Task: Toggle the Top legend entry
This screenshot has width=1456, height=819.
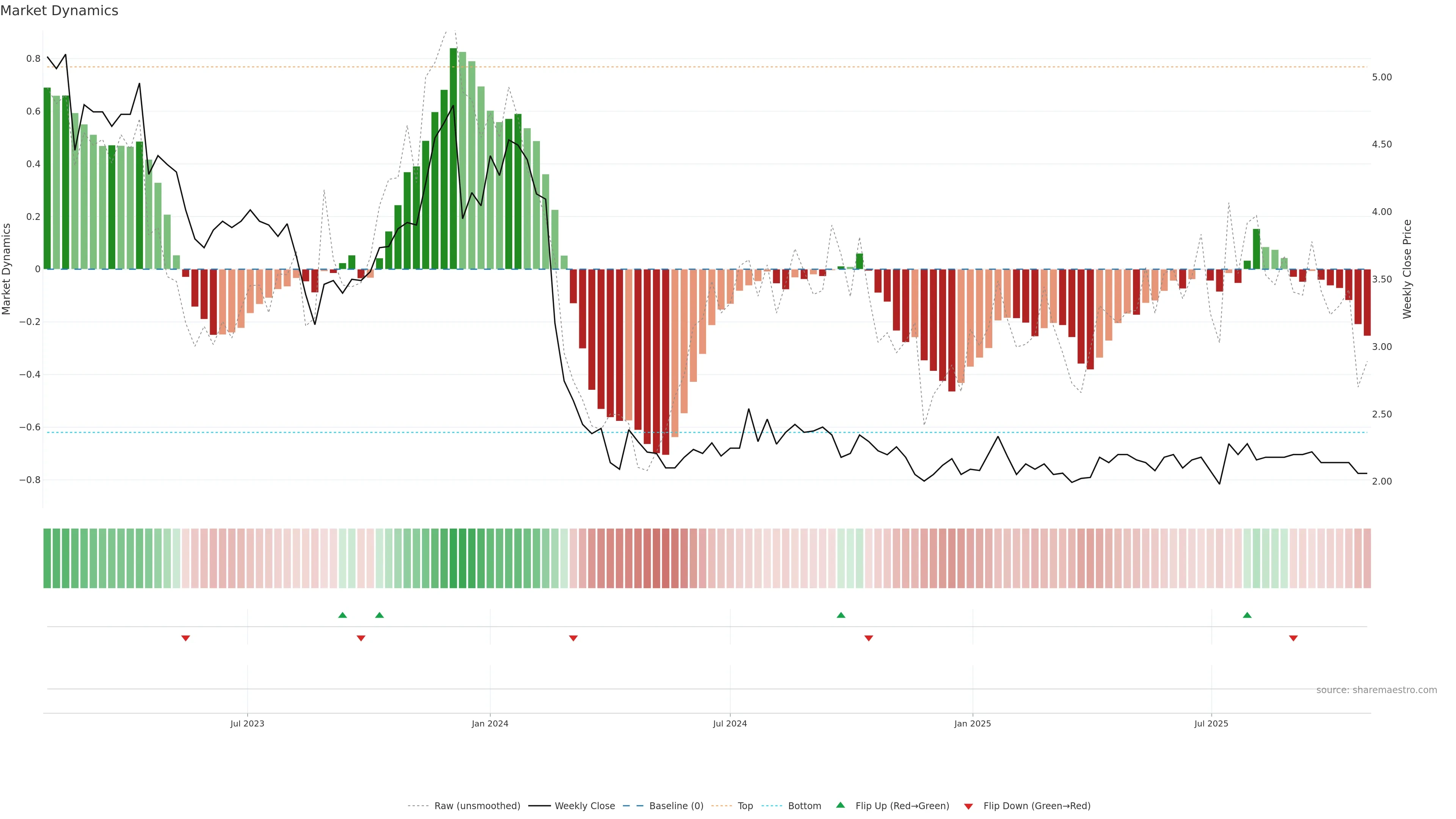Action: (745, 806)
